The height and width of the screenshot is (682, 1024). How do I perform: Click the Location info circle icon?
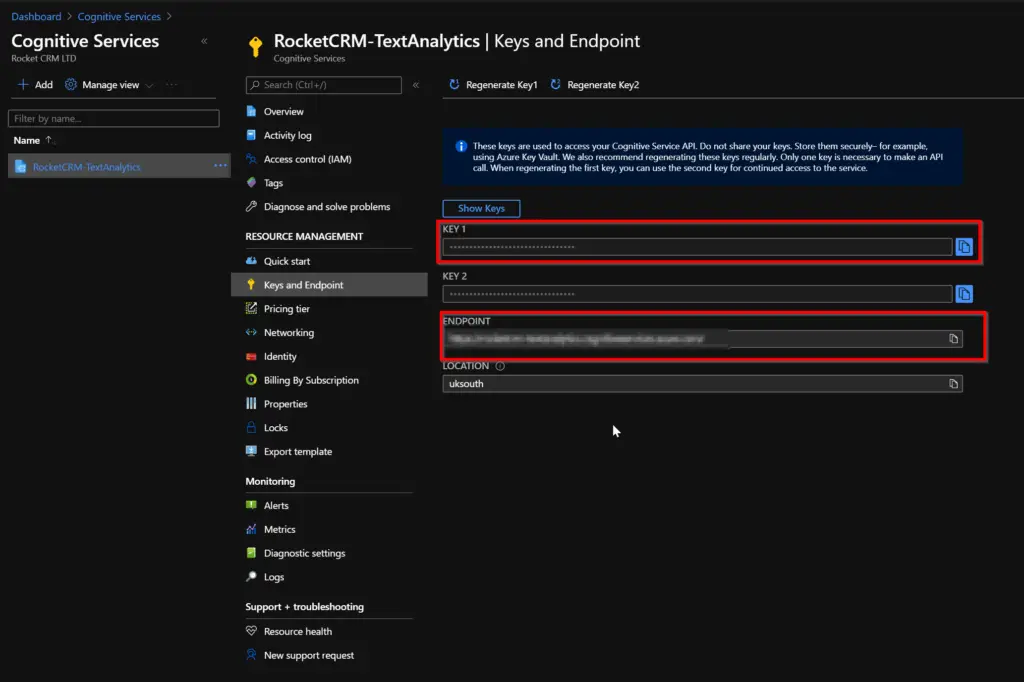tap(500, 366)
